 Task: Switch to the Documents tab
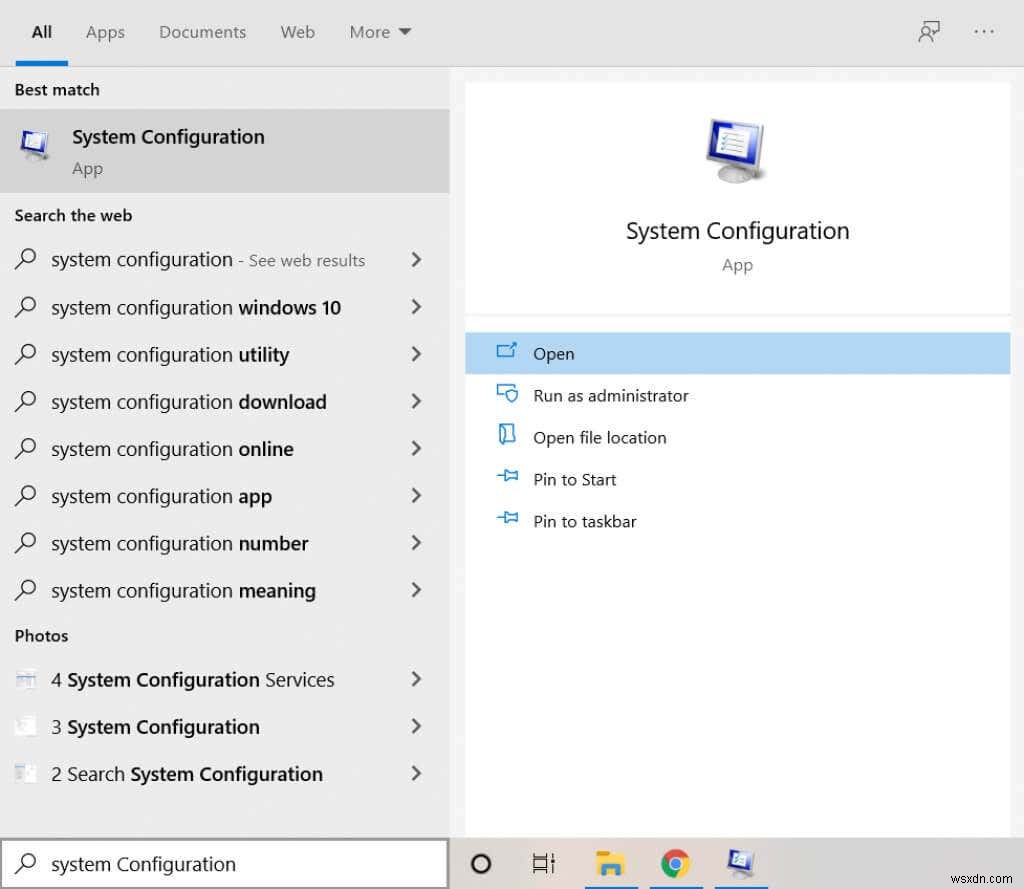pos(202,31)
